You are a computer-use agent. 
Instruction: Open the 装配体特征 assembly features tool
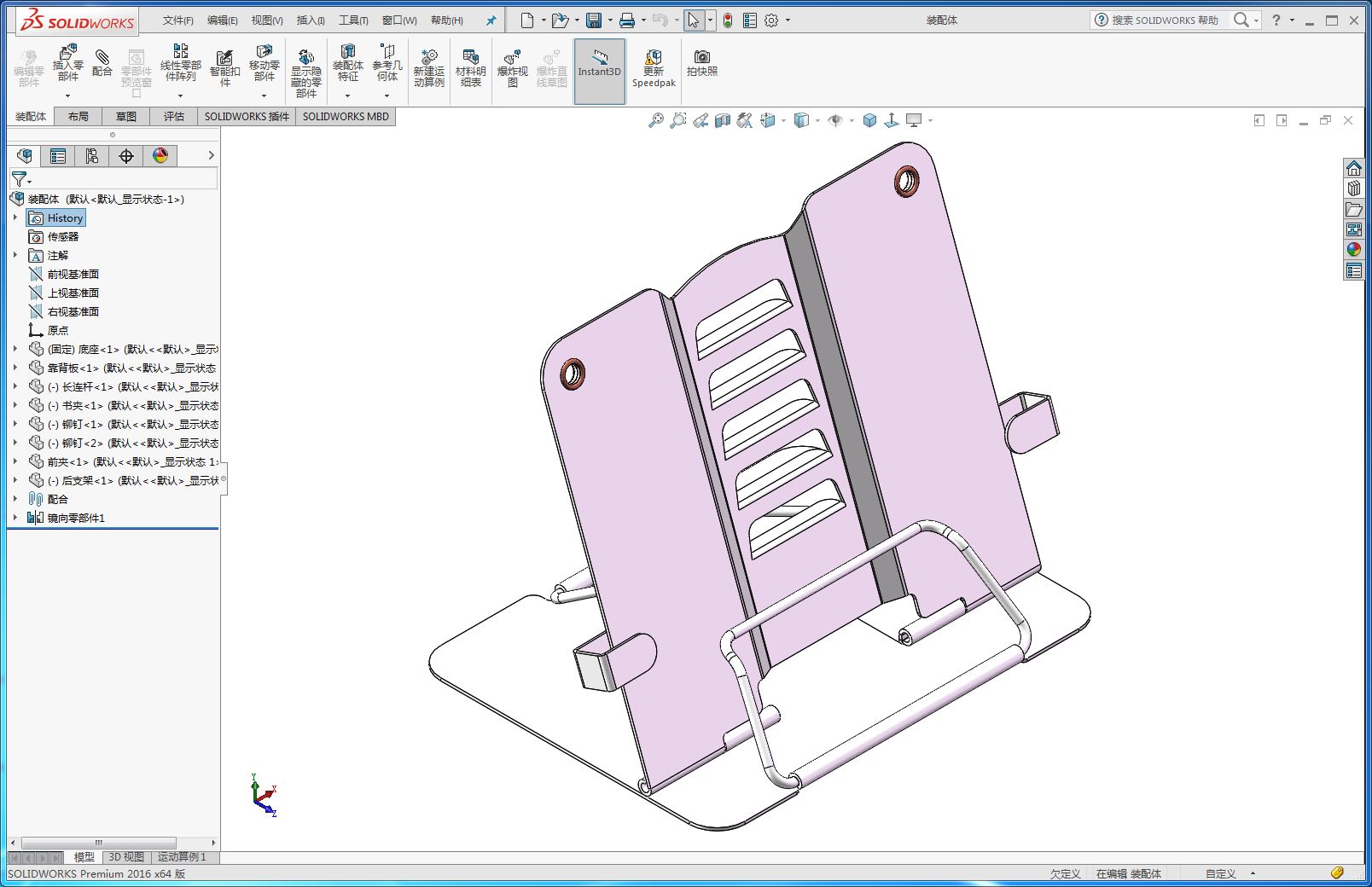coord(348,63)
